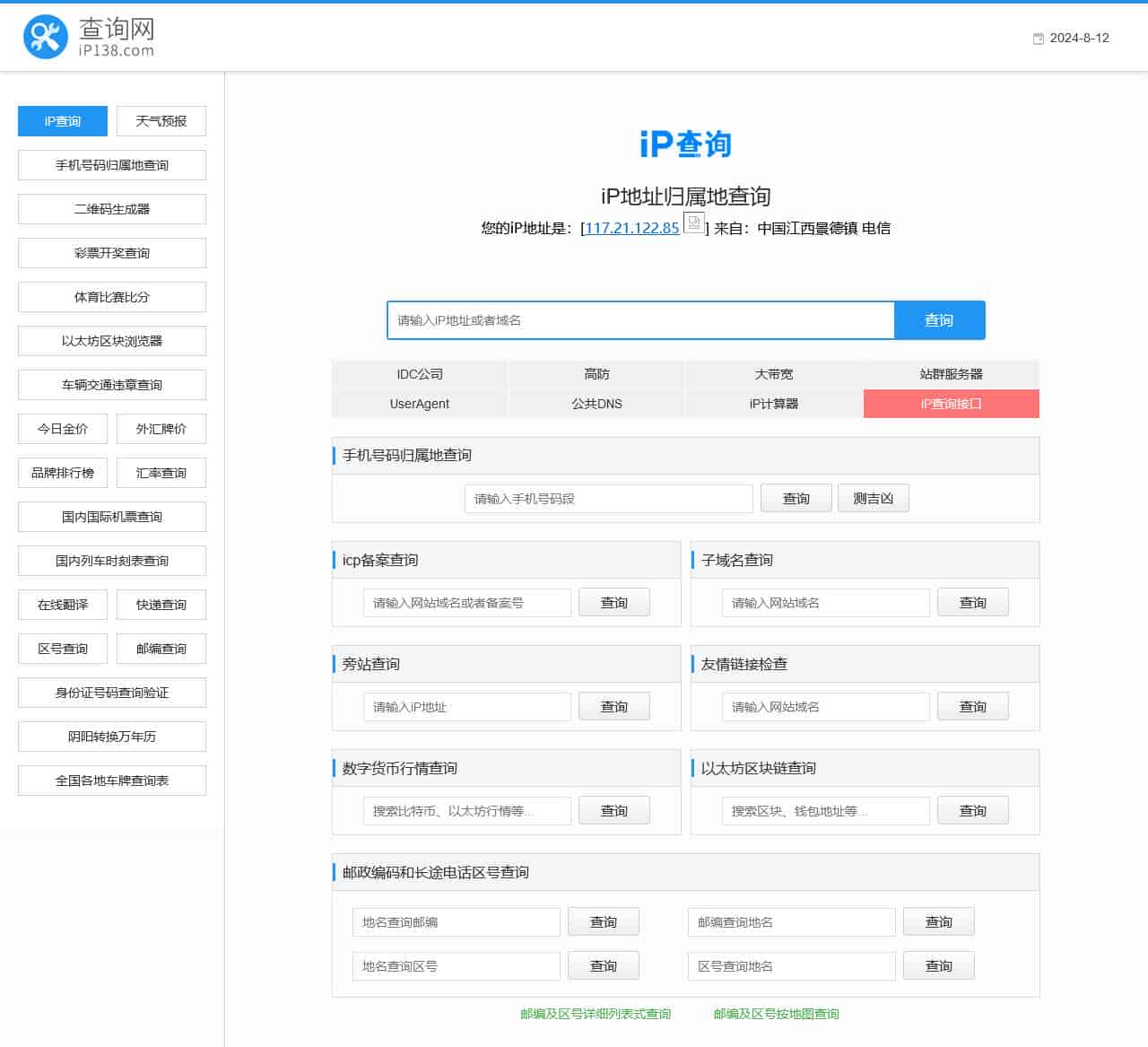
Task: Click the red iP查询接口 button
Action: click(952, 404)
